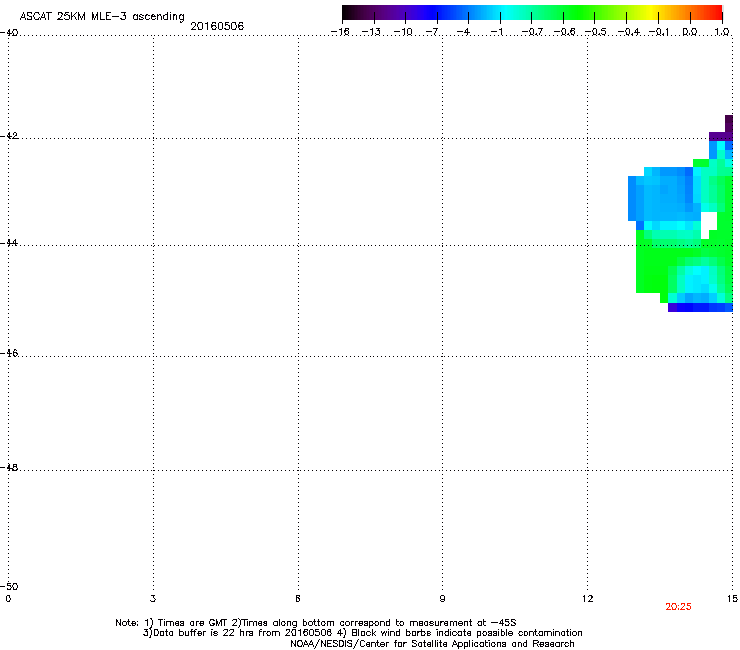The image size is (740, 650).
Task: Click the longitude axis label 6
Action: point(298,599)
